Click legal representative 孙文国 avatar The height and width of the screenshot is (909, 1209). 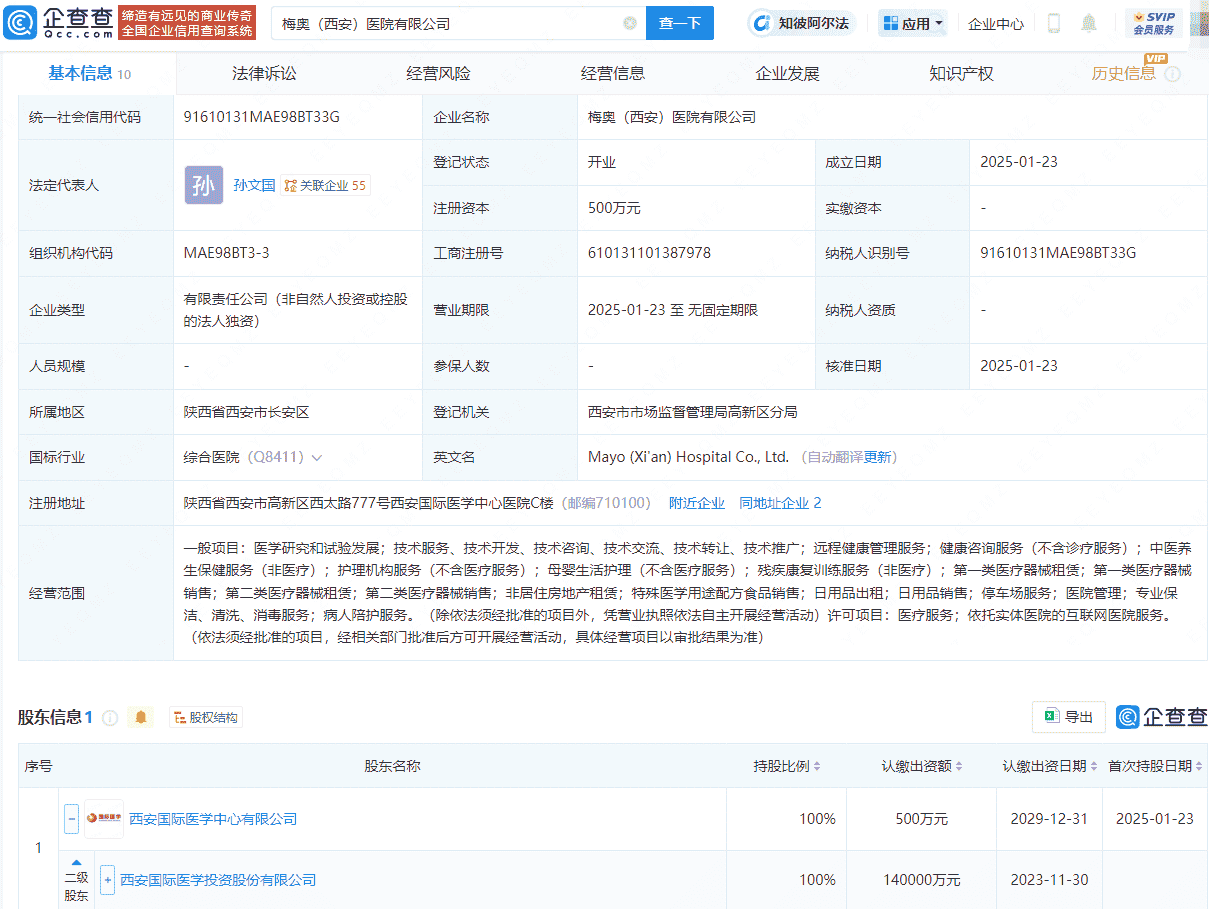point(203,185)
